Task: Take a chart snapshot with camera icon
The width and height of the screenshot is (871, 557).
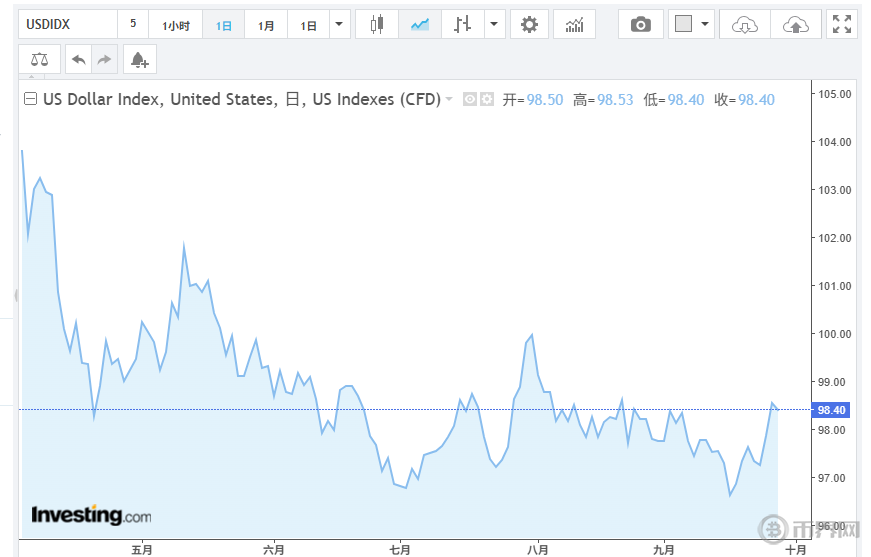Action: [x=641, y=25]
